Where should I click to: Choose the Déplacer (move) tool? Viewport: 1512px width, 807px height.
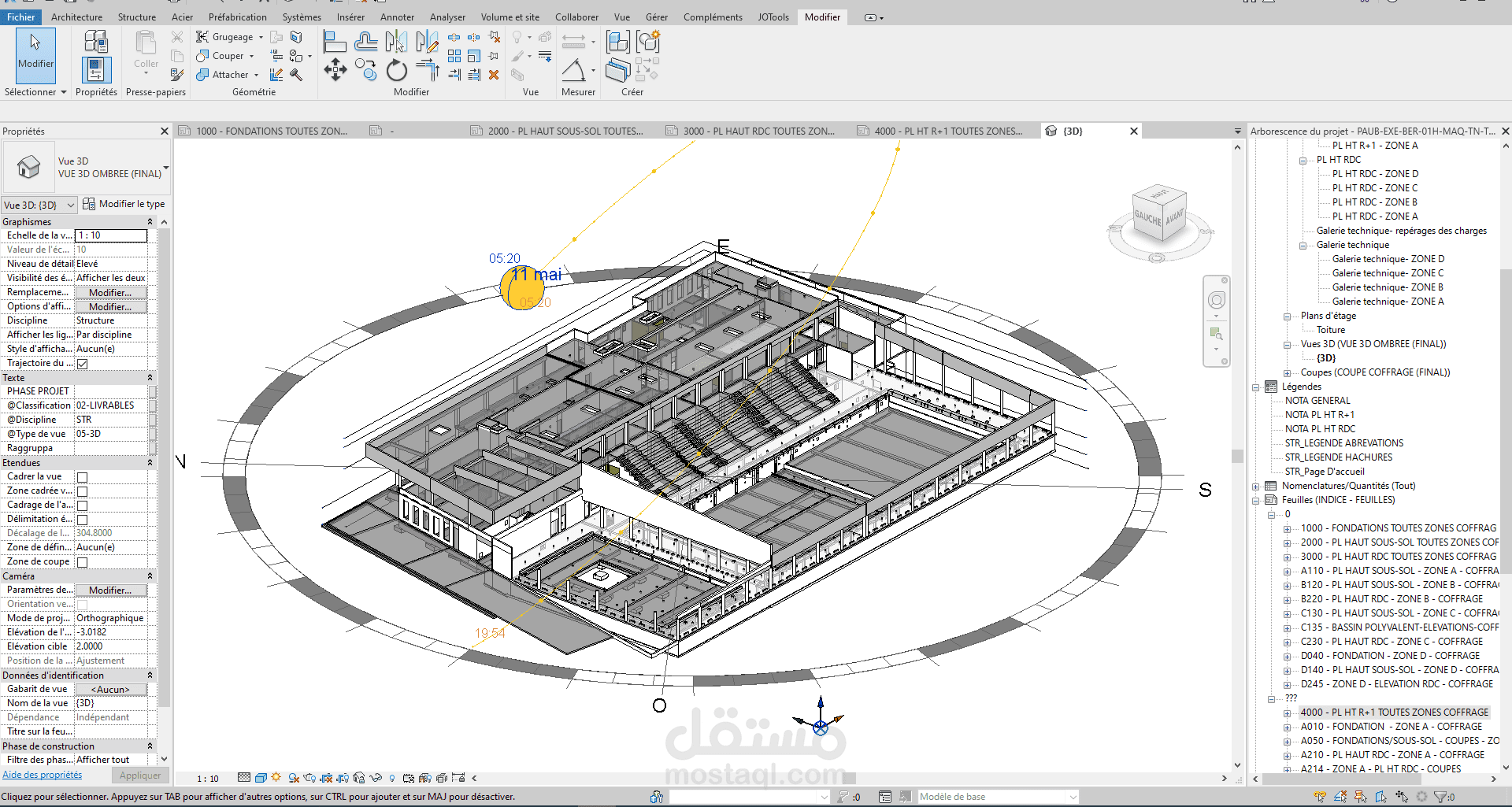tap(335, 70)
